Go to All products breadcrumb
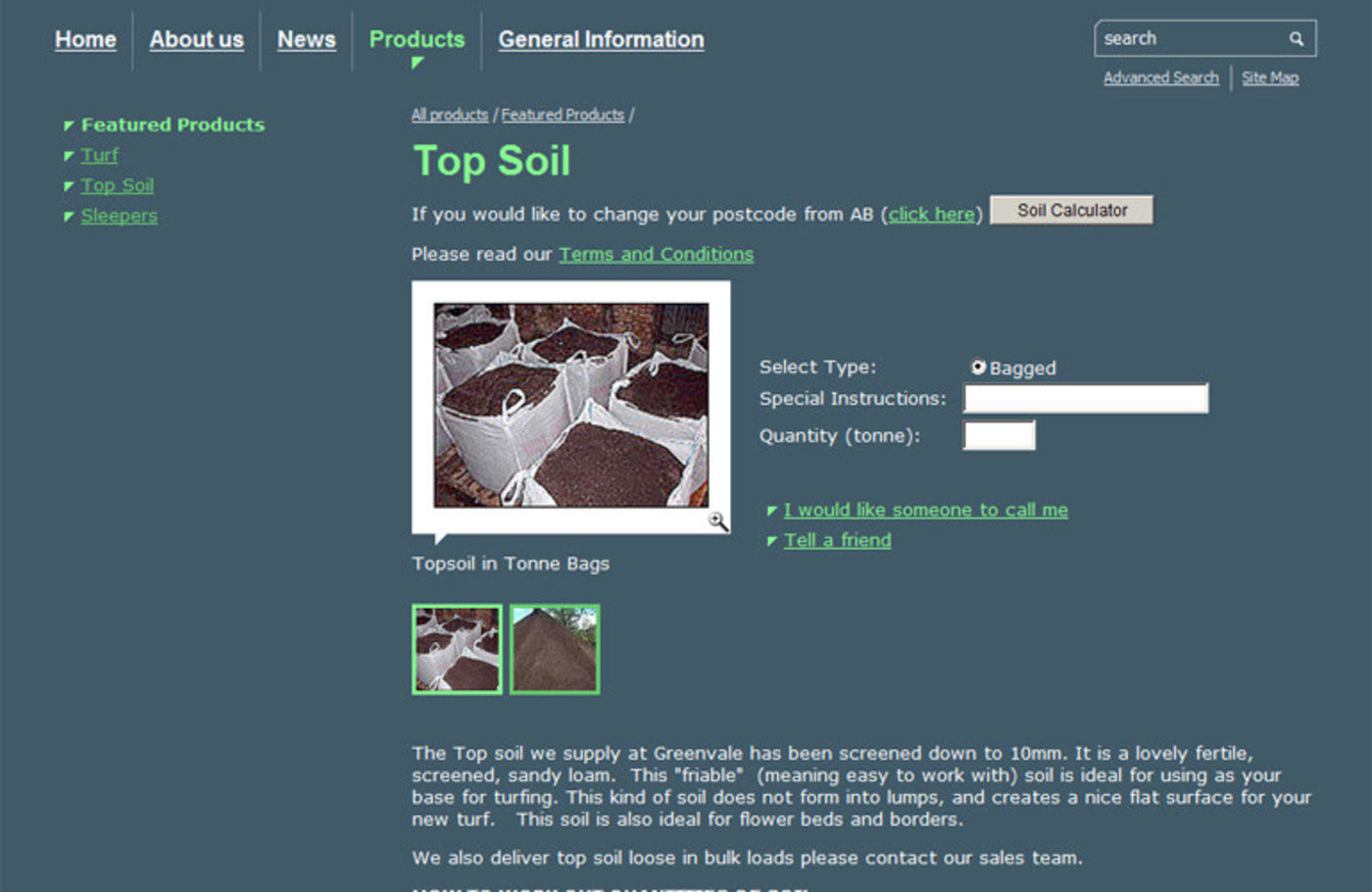1372x892 pixels. [449, 116]
